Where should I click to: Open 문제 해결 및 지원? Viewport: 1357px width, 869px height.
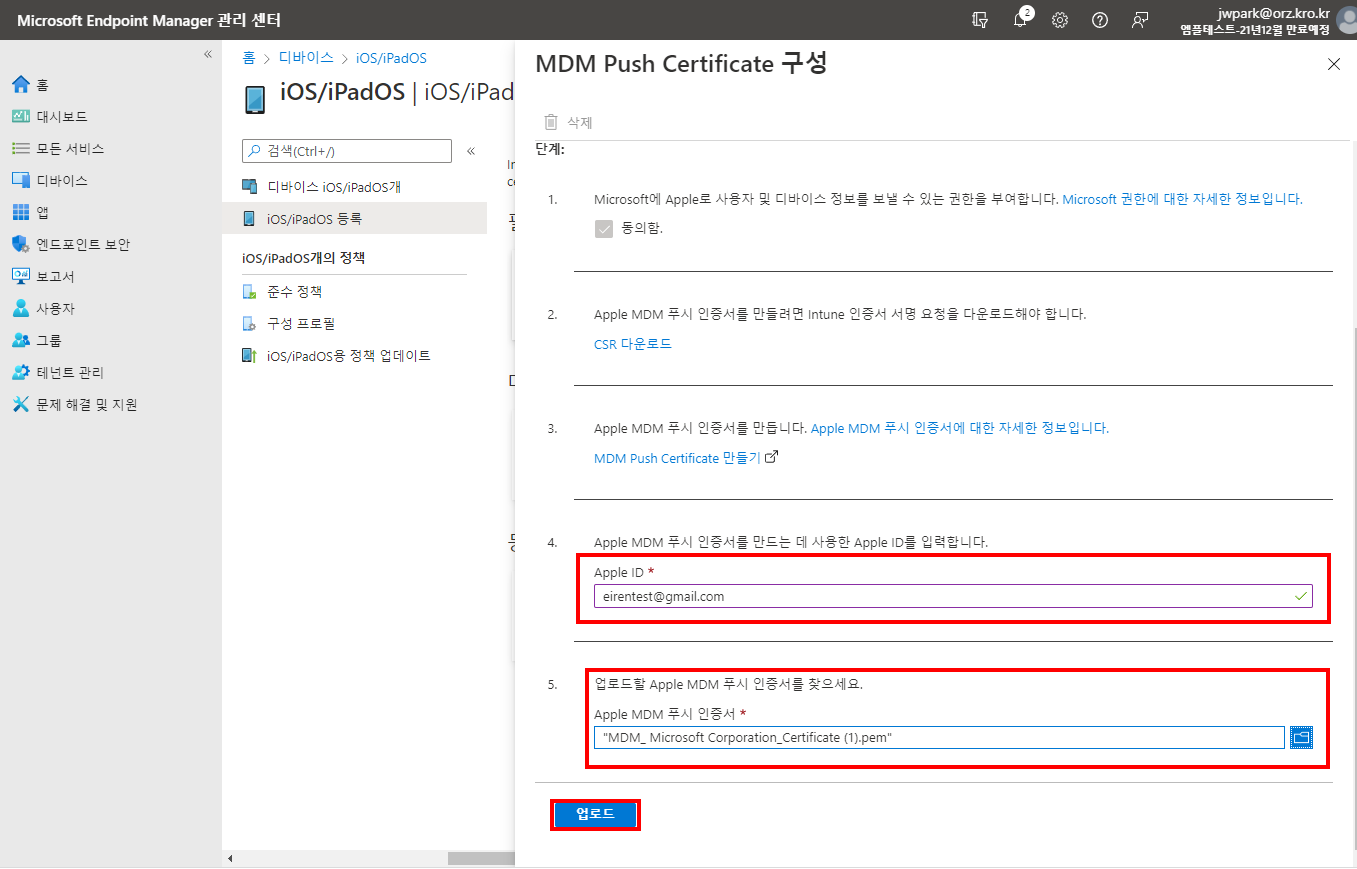75,405
